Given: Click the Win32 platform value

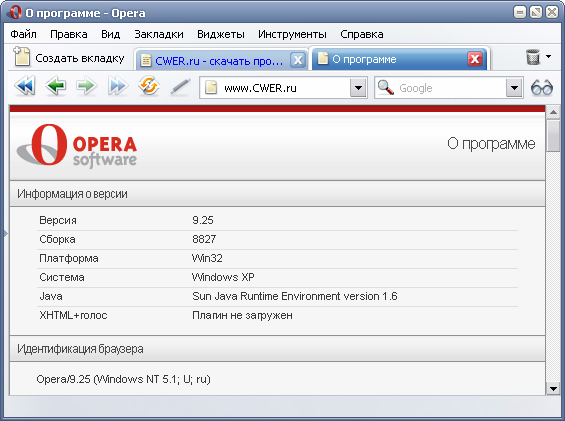Looking at the screenshot, I should (207, 258).
